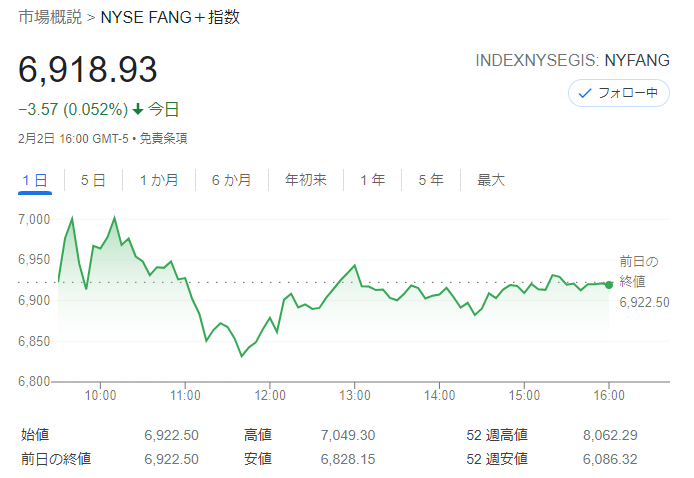
Task: Click the 52週安値 value 6,086.32
Action: pyautogui.click(x=610, y=459)
